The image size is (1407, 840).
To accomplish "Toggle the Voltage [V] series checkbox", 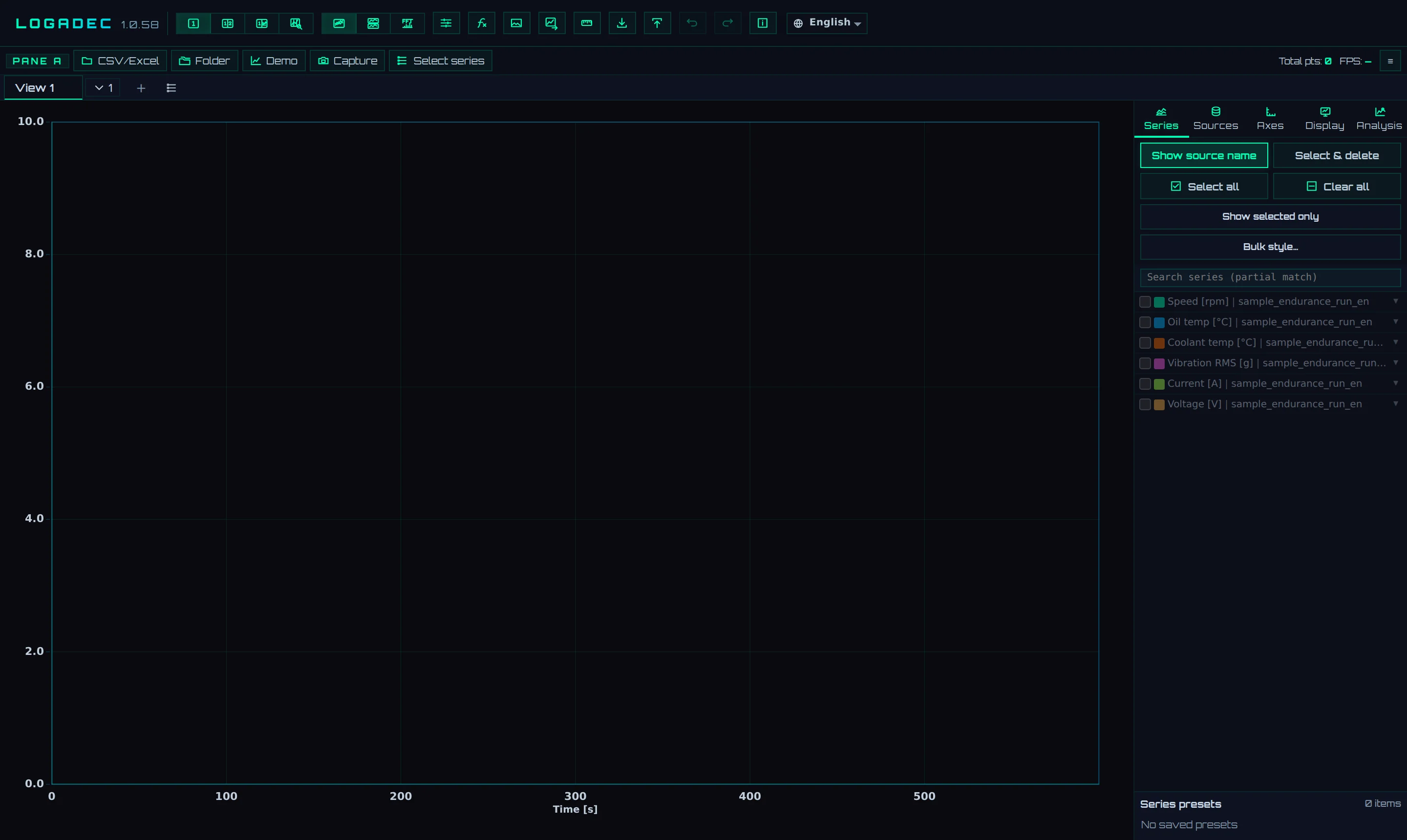I will (1145, 404).
